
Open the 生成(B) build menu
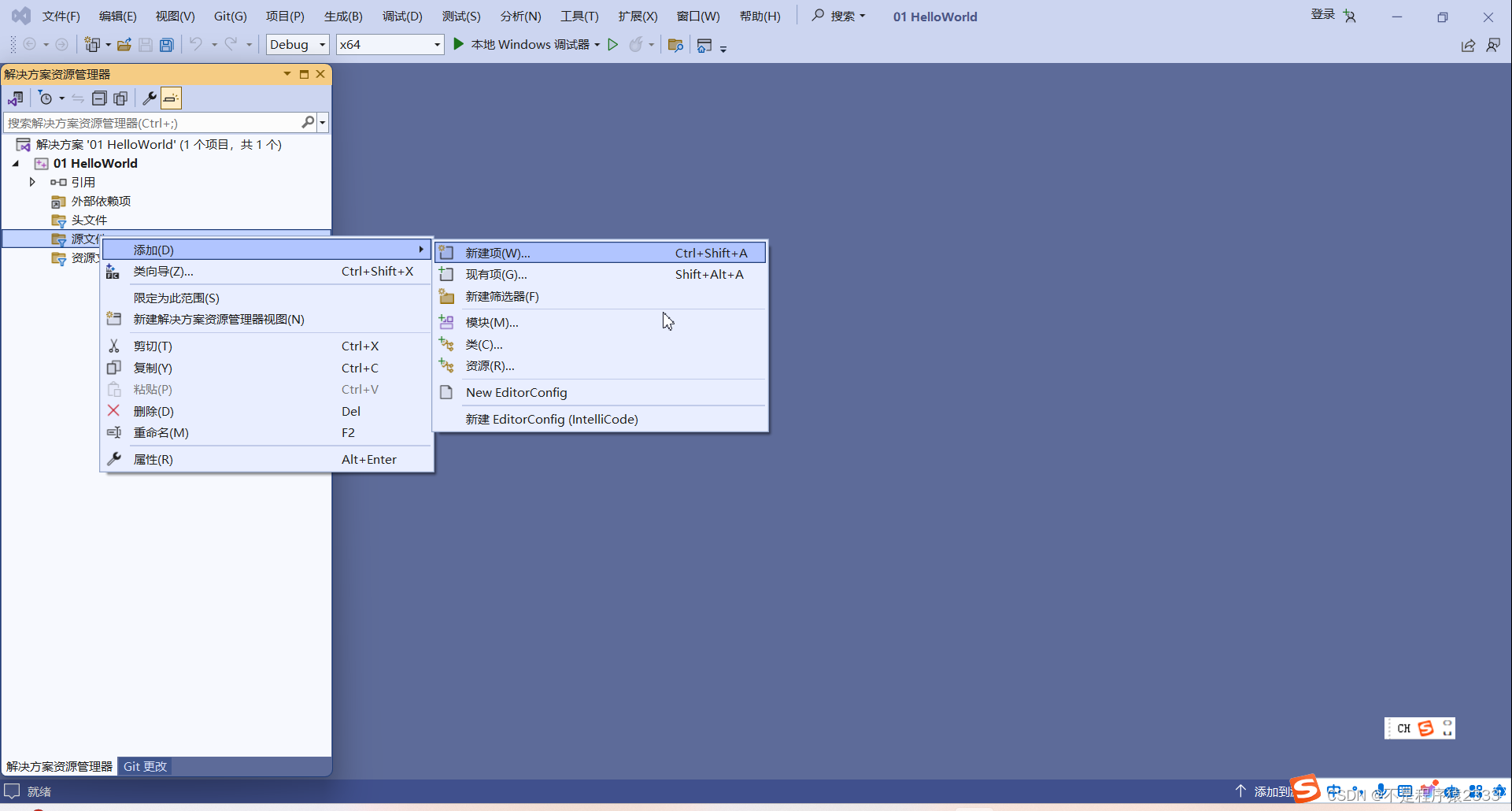coord(343,17)
